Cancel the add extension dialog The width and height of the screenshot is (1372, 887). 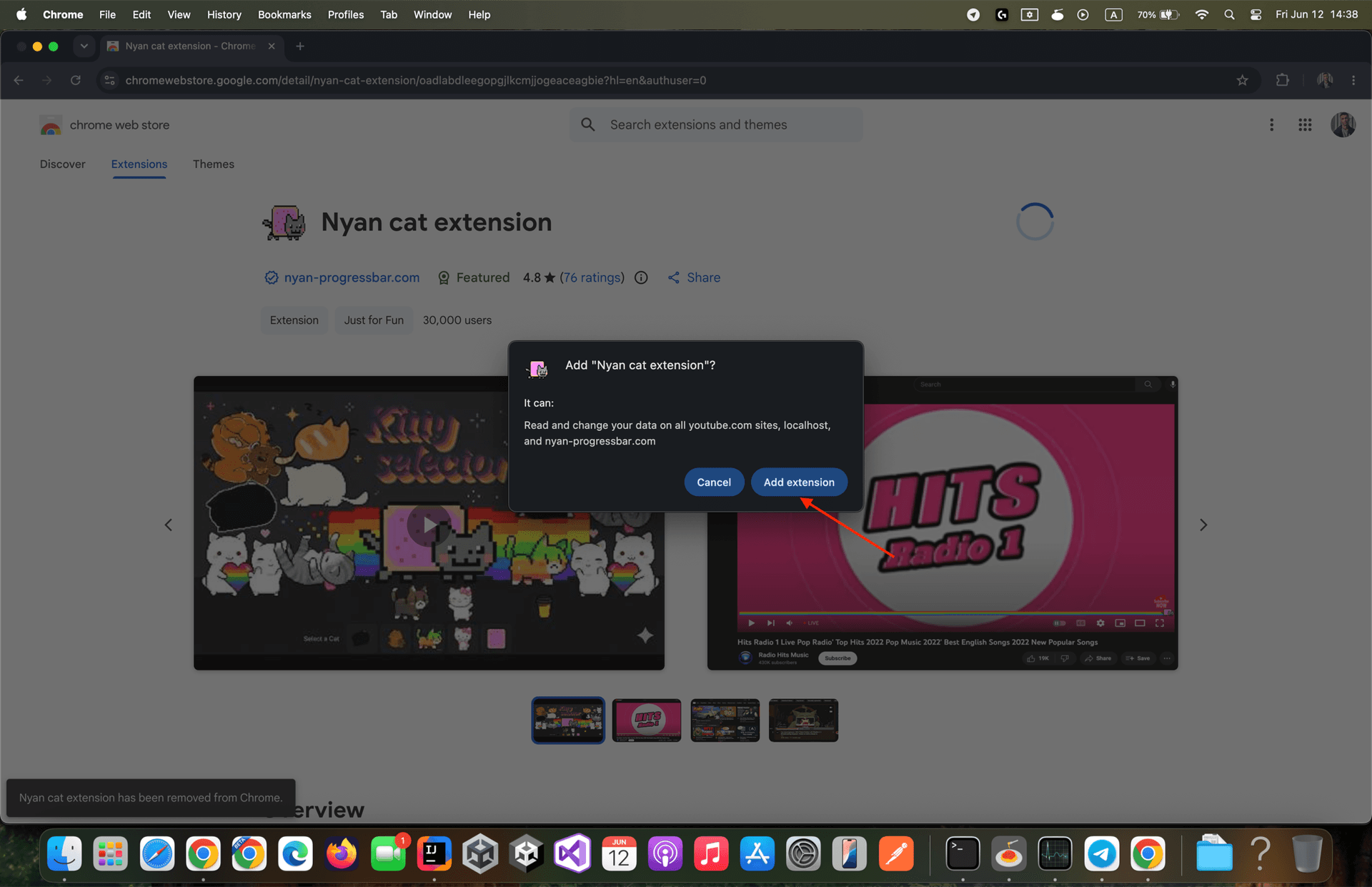point(714,482)
